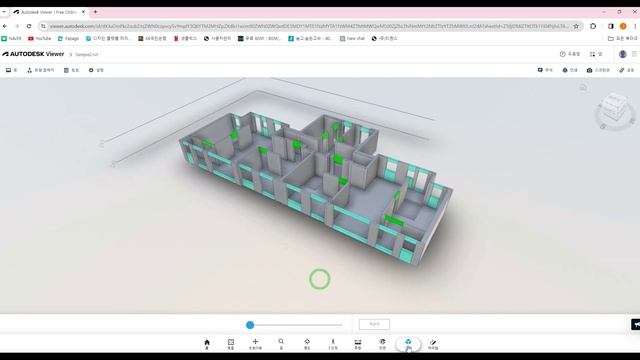The width and height of the screenshot is (640, 360).
Task: Open the user profile avatar in Viewer header
Action: (622, 54)
